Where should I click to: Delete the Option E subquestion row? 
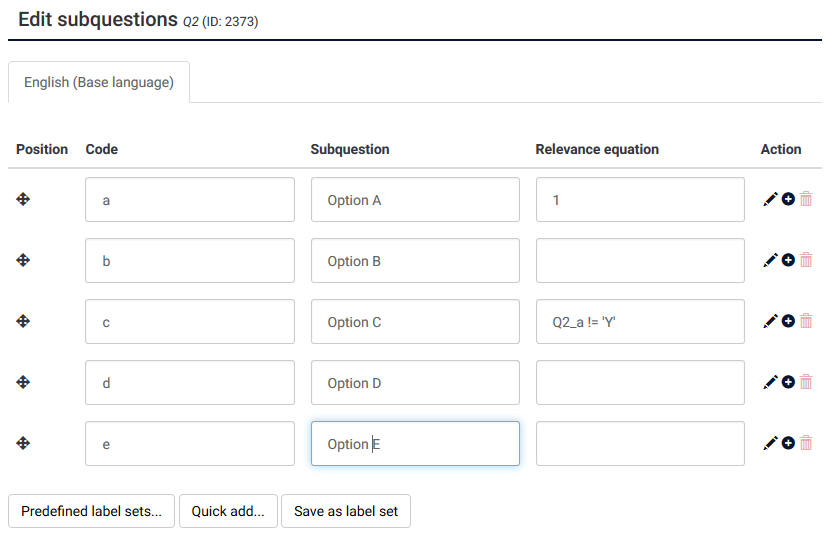pyautogui.click(x=806, y=443)
